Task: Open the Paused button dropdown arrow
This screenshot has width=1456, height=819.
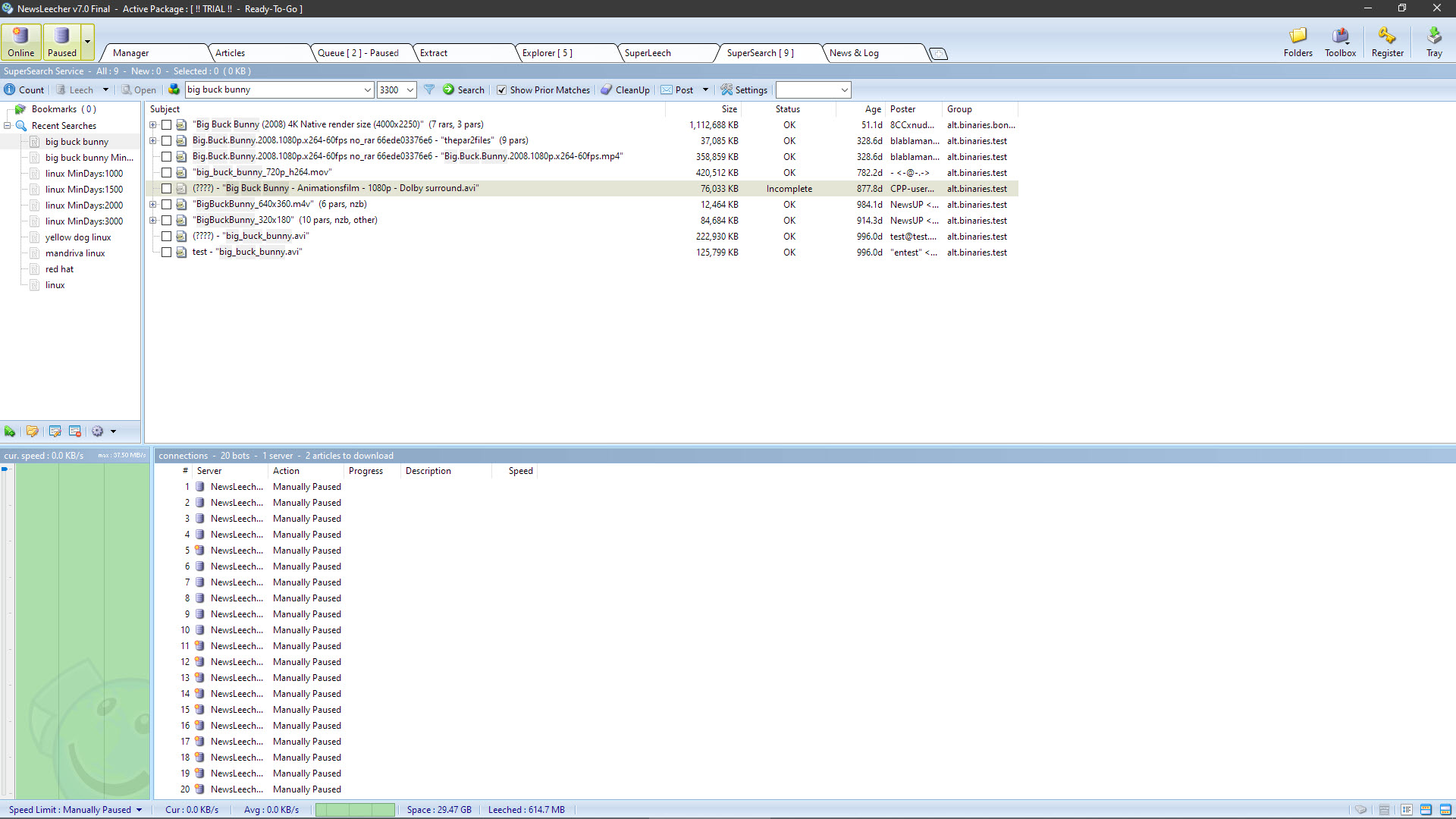Action: point(88,42)
